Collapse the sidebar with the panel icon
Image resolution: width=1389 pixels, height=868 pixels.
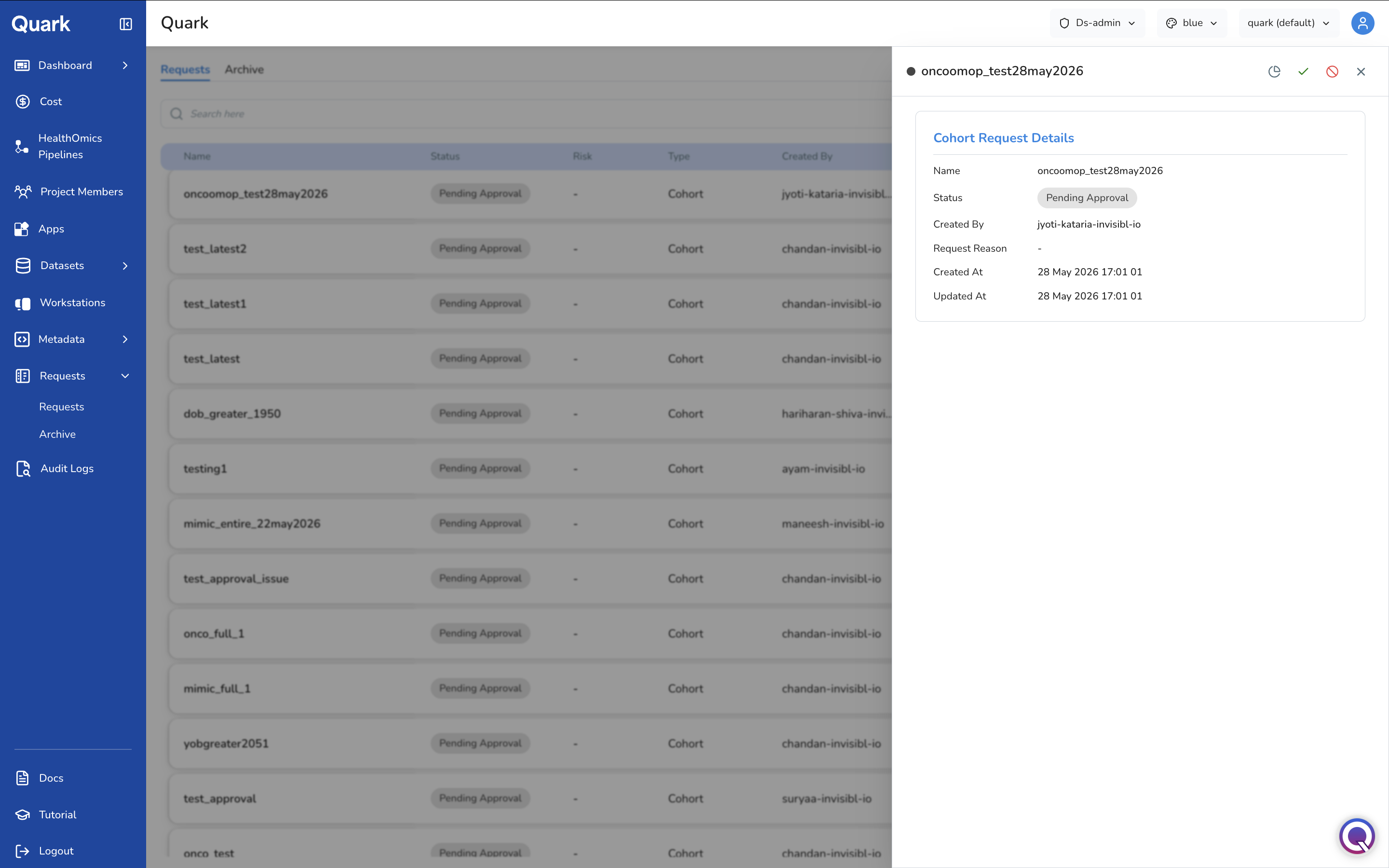[126, 24]
